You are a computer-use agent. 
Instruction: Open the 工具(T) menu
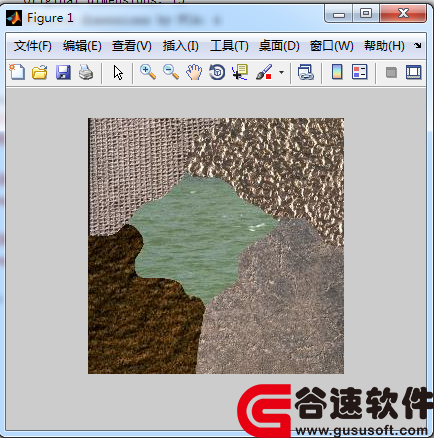pyautogui.click(x=229, y=46)
